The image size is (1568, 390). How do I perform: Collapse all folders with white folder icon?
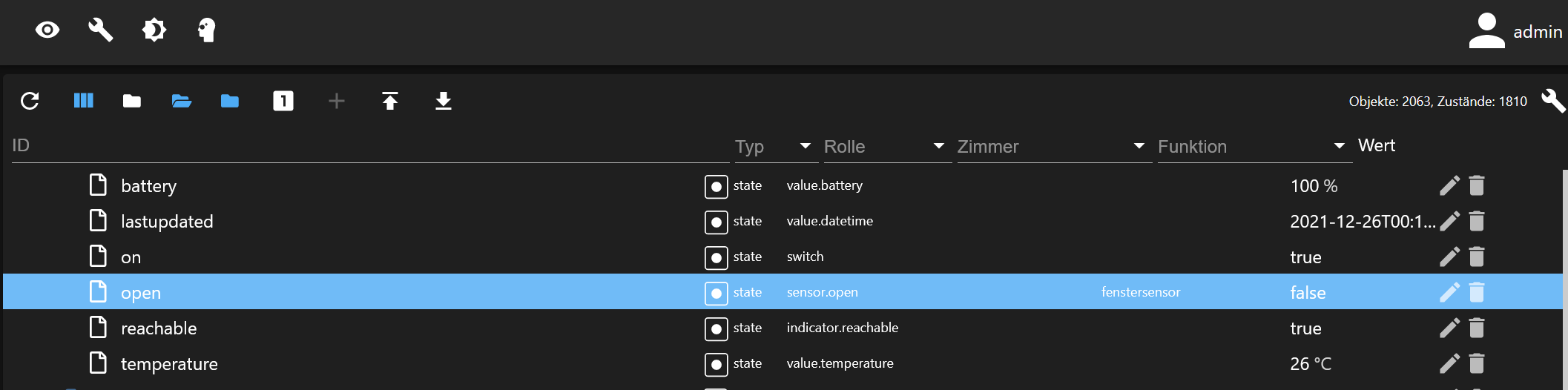pos(132,101)
